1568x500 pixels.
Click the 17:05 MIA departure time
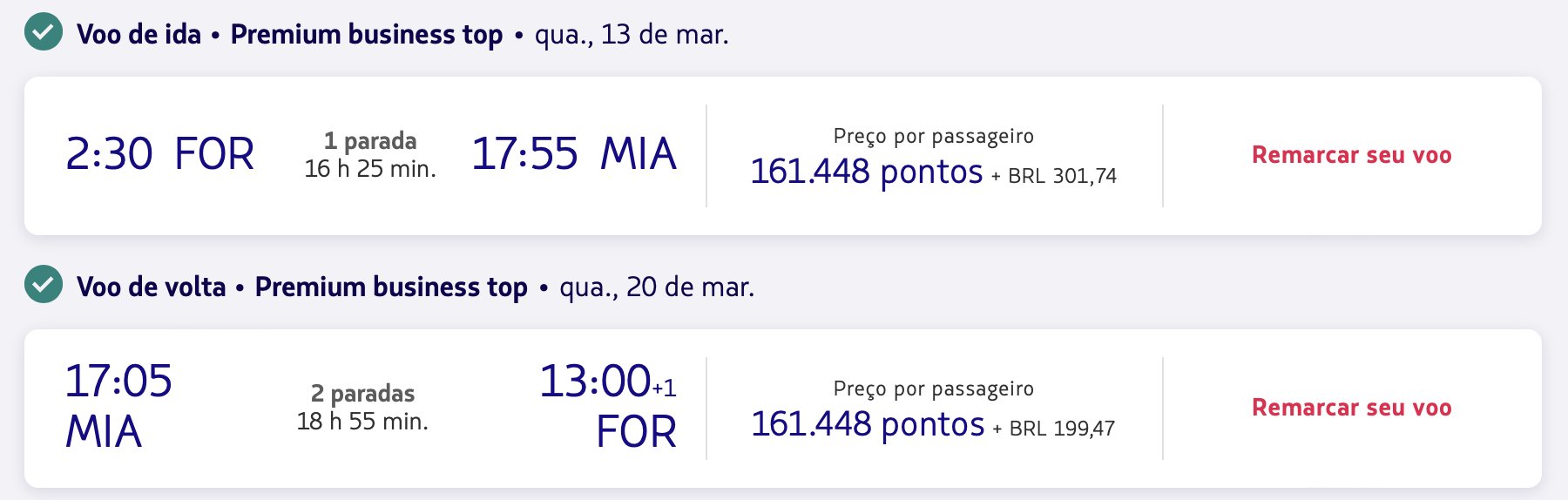[x=119, y=406]
